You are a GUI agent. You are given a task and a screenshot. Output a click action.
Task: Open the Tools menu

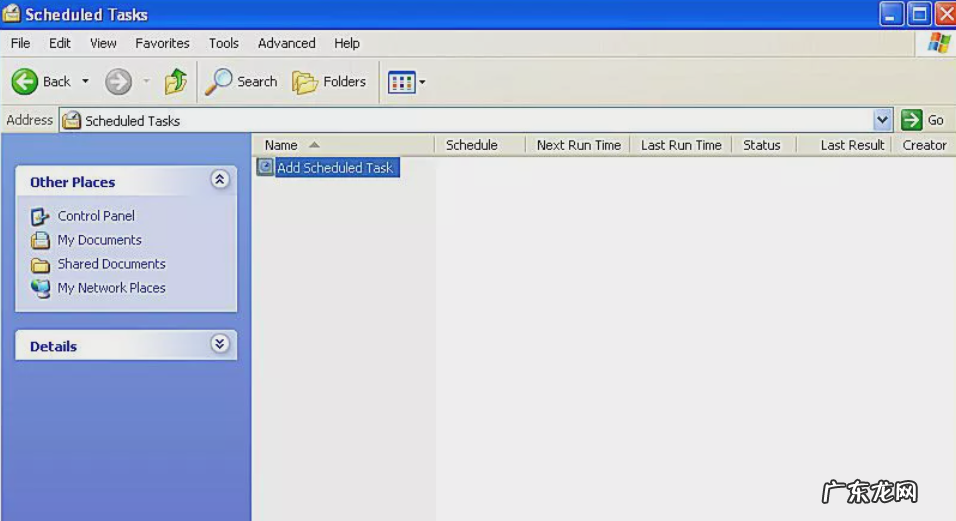point(224,43)
